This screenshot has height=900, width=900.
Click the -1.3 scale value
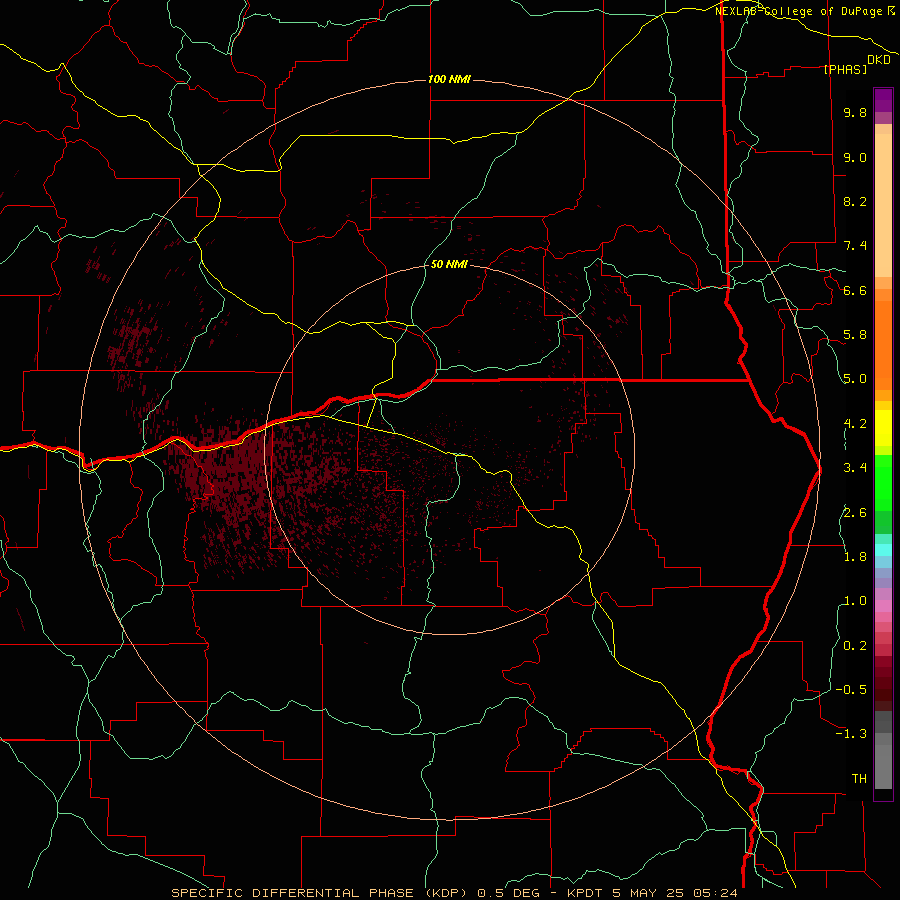[x=851, y=734]
